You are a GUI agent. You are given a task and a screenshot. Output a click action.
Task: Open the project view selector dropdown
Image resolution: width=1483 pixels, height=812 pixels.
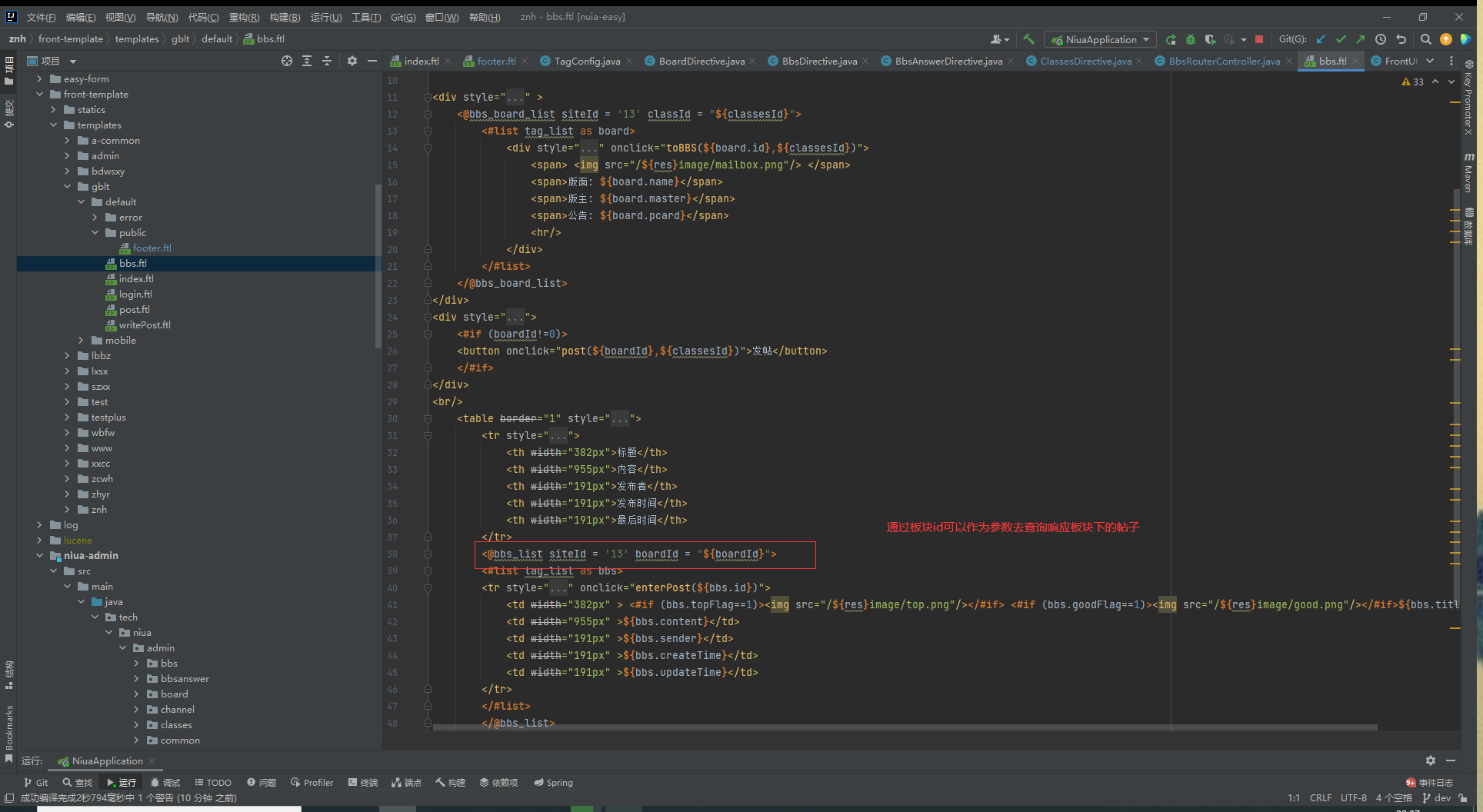[73, 61]
